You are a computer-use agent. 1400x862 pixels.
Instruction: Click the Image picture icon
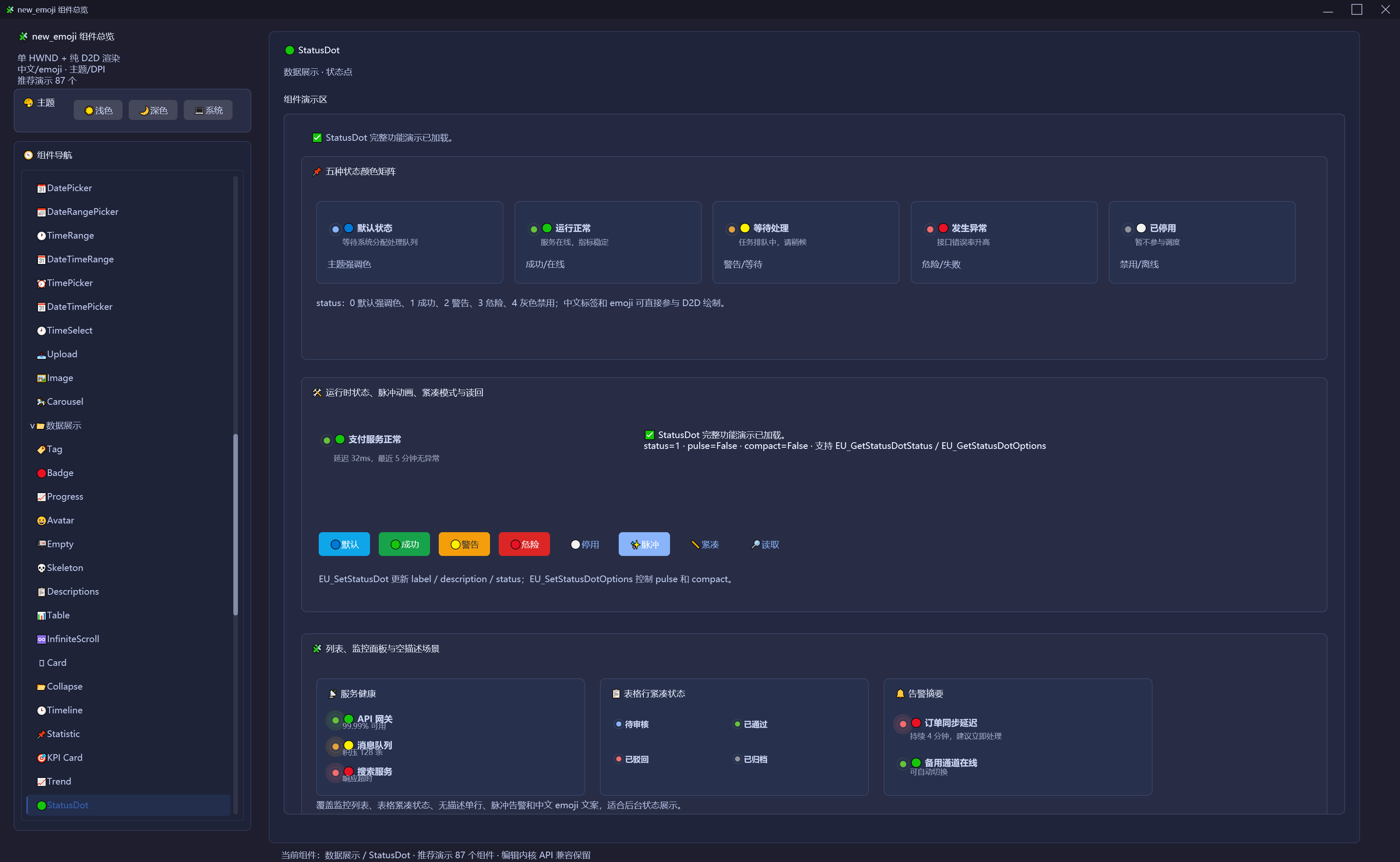tap(41, 379)
